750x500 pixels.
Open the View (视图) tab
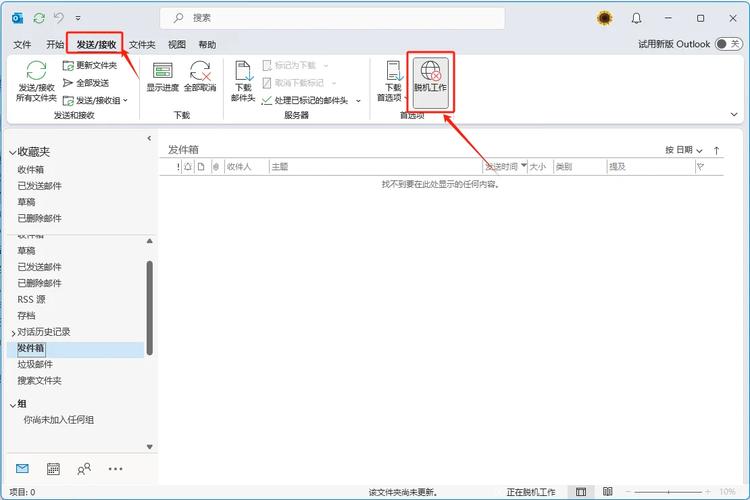tap(176, 44)
